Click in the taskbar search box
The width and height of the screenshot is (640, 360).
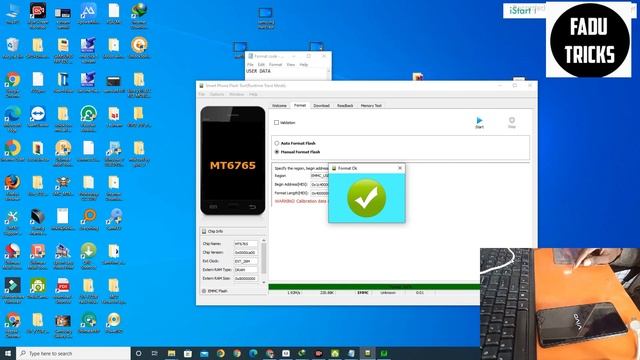73,353
